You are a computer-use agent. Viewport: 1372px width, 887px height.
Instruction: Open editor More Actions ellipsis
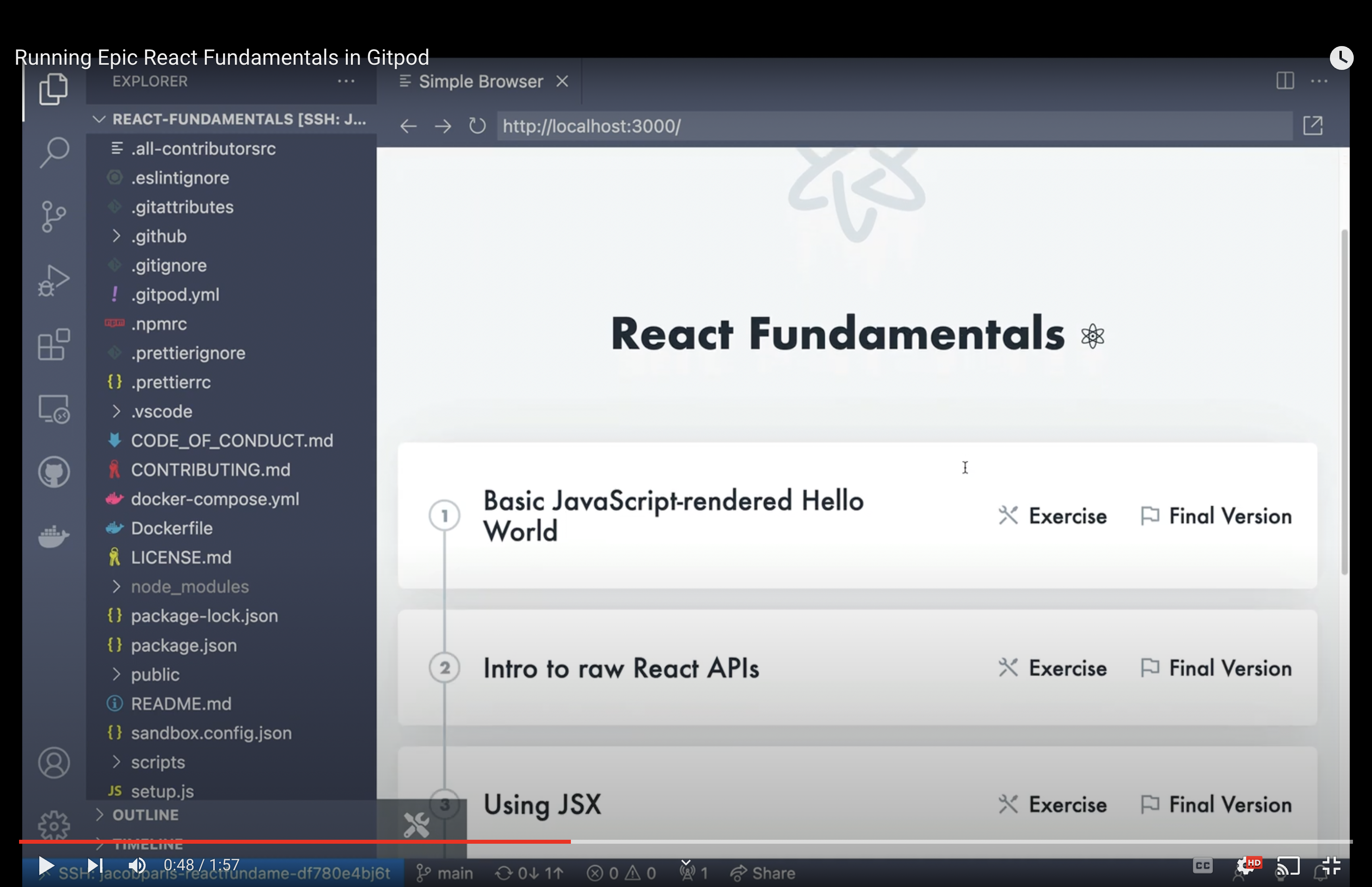(1319, 81)
